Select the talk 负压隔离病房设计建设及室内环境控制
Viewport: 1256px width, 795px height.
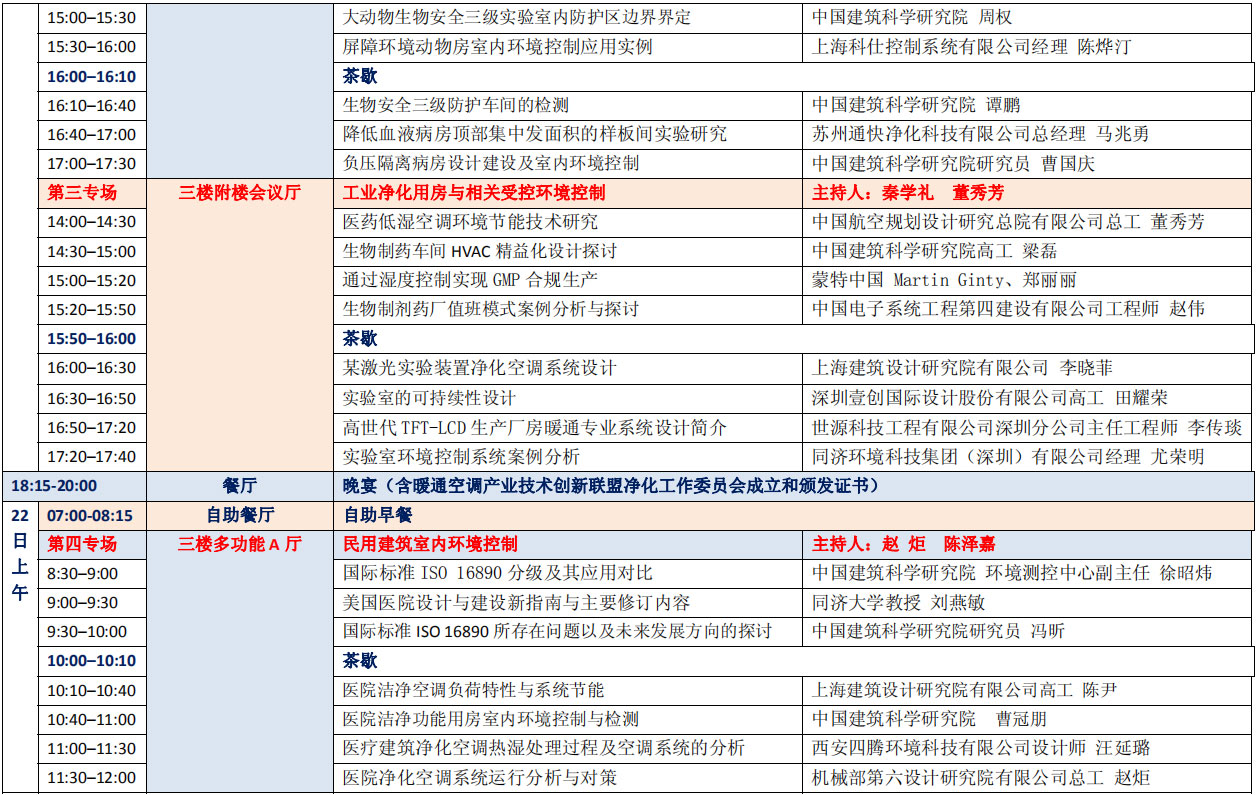click(491, 163)
